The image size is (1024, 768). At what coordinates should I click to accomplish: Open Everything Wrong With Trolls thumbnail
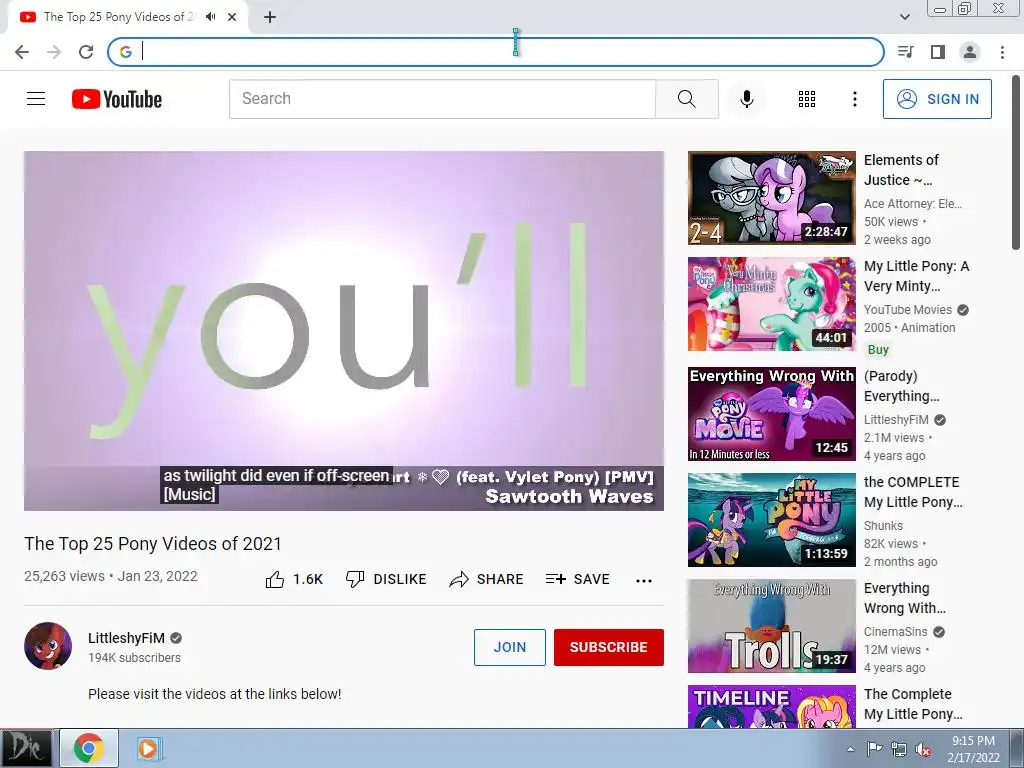tap(771, 626)
